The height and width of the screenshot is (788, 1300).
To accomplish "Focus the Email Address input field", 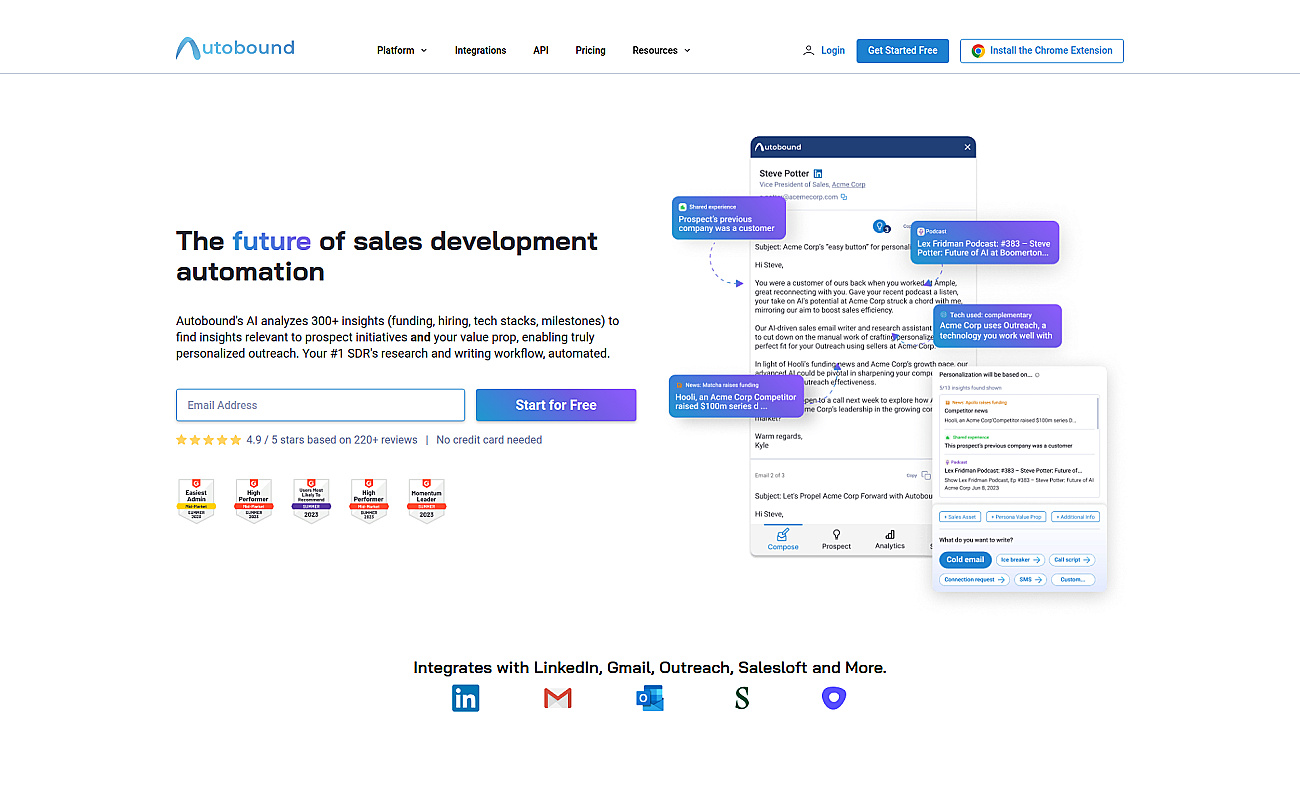I will pos(320,405).
